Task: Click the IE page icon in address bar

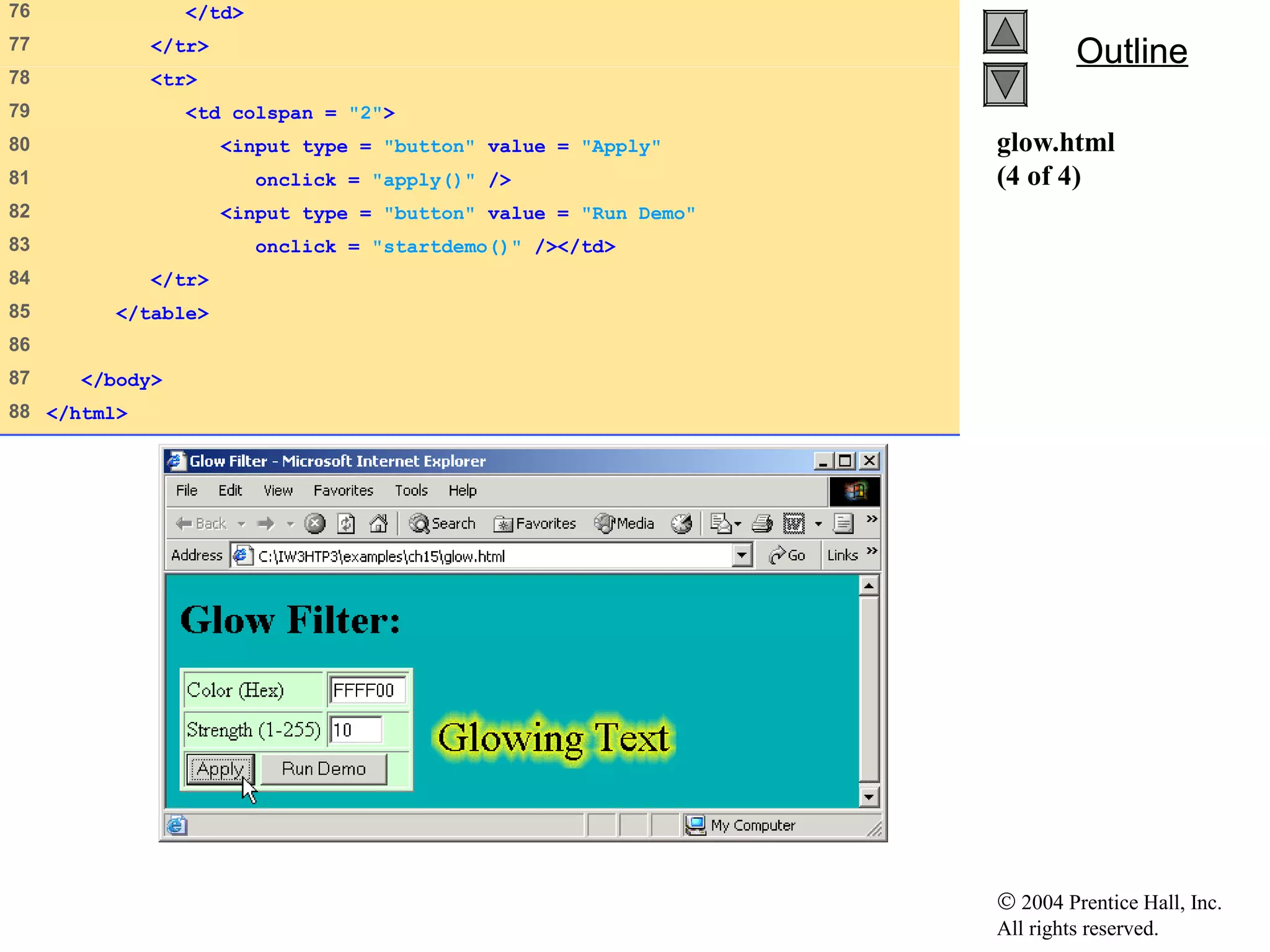Action: (242, 555)
